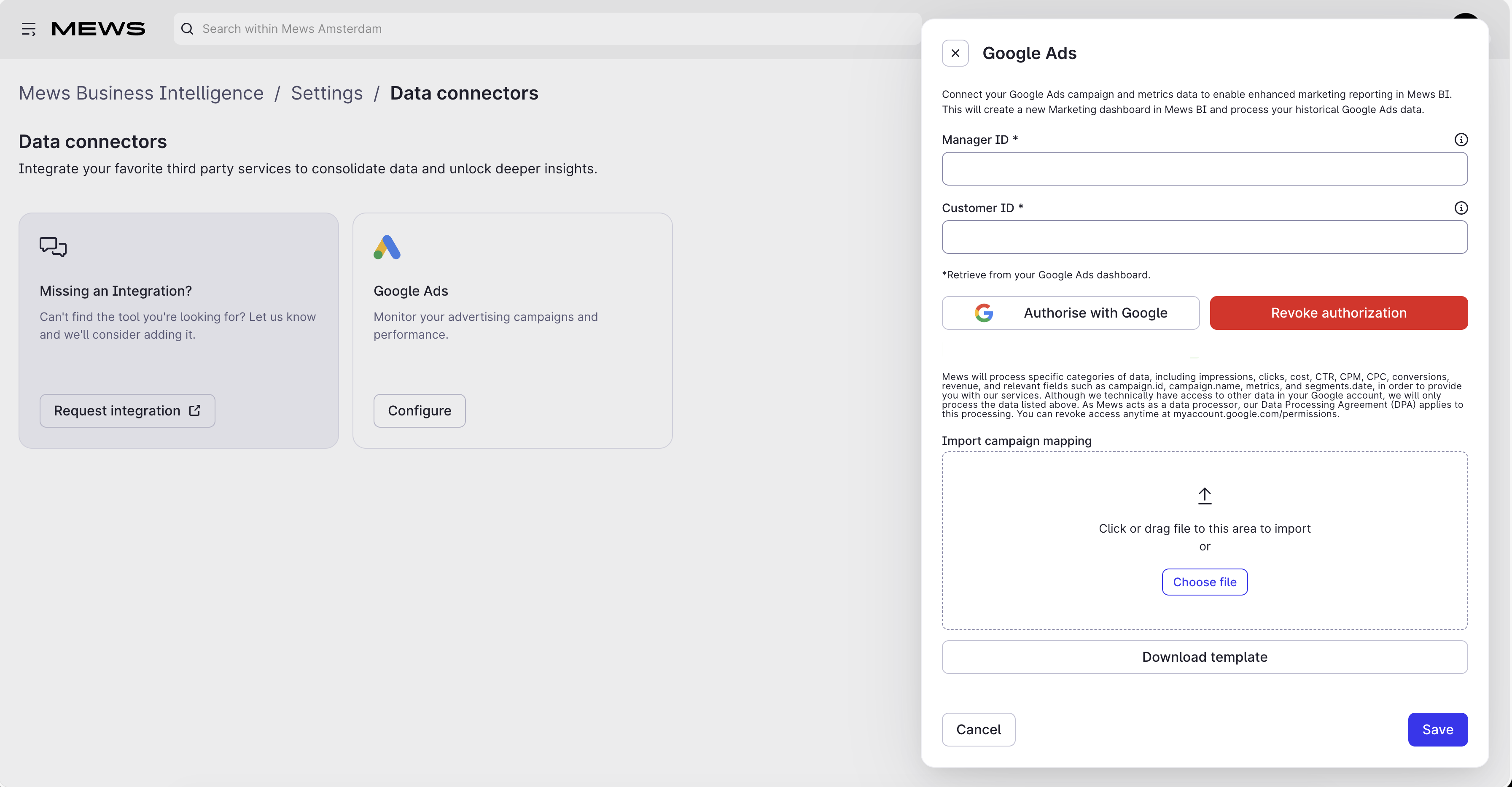This screenshot has height=787, width=1512.
Task: Click the chat bubbles integration icon
Action: (x=53, y=247)
